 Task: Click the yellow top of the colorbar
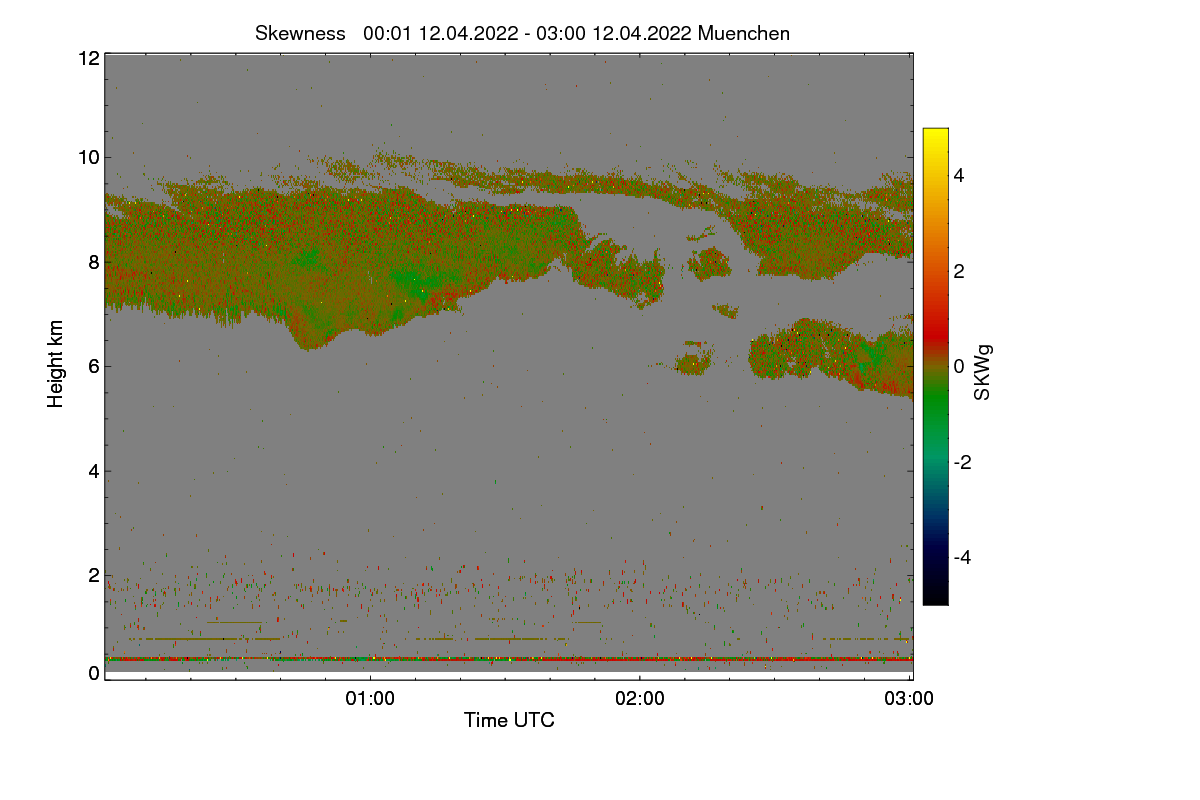(x=935, y=138)
